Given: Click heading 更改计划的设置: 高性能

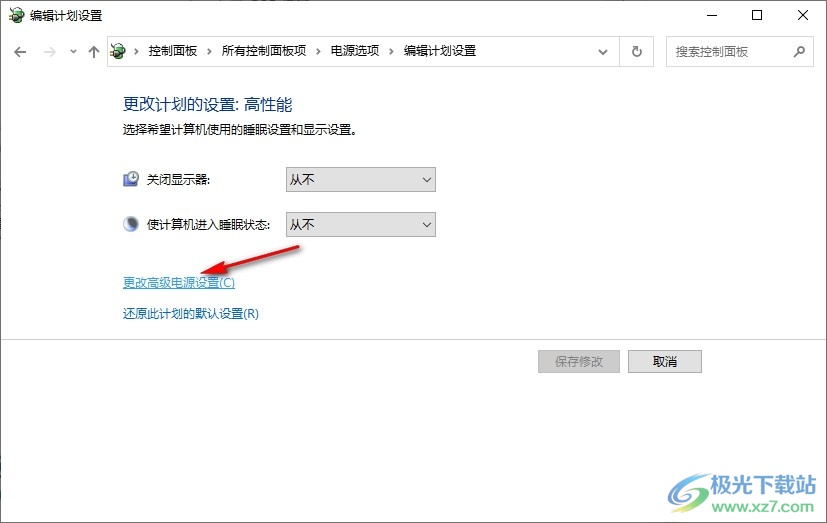Looking at the screenshot, I should coord(207,104).
